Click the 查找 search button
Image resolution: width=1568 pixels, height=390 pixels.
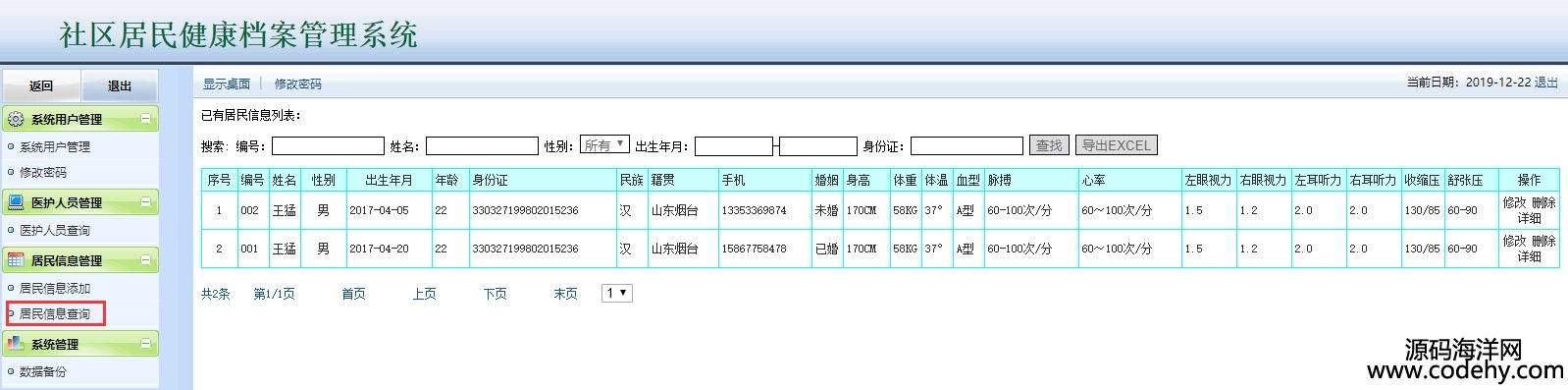coord(1049,145)
